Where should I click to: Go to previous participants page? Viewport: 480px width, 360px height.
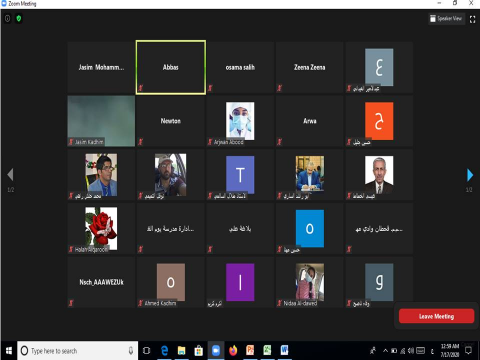(10, 175)
